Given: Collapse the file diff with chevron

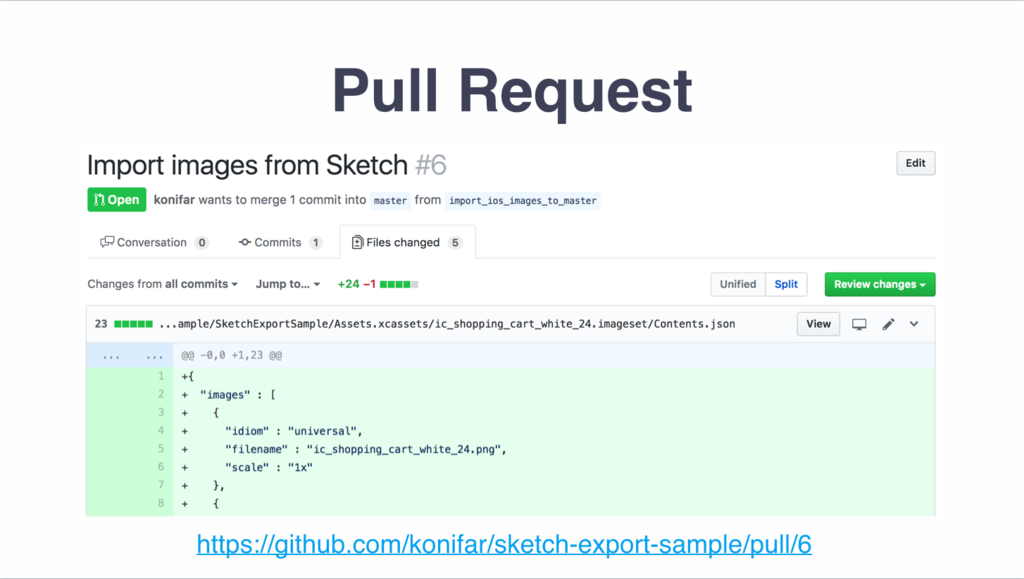Looking at the screenshot, I should point(914,324).
